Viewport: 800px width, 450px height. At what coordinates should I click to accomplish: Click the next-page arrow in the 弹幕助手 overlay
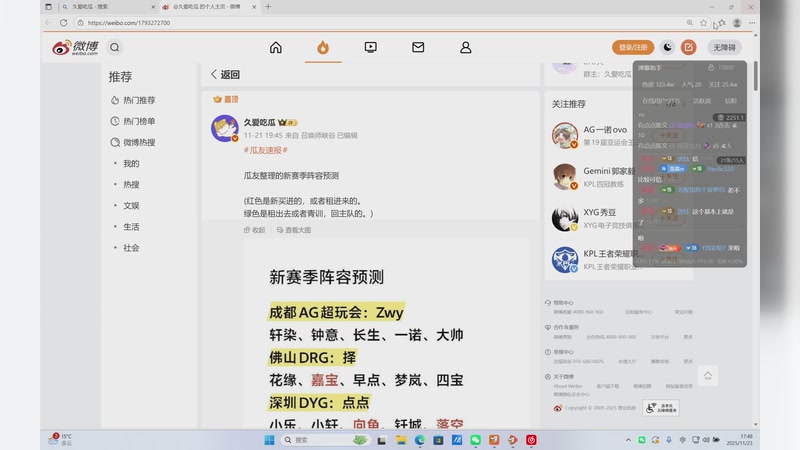coord(684,104)
